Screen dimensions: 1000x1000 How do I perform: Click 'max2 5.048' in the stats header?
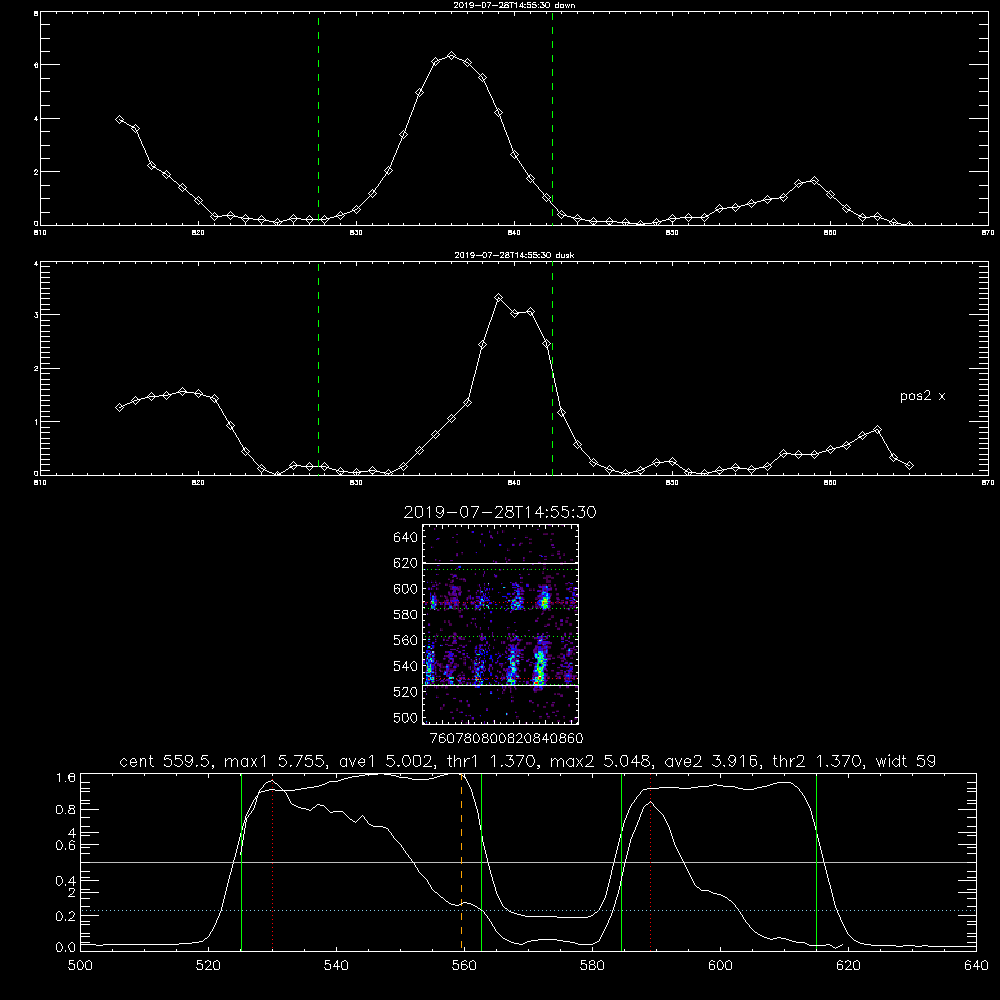point(599,761)
